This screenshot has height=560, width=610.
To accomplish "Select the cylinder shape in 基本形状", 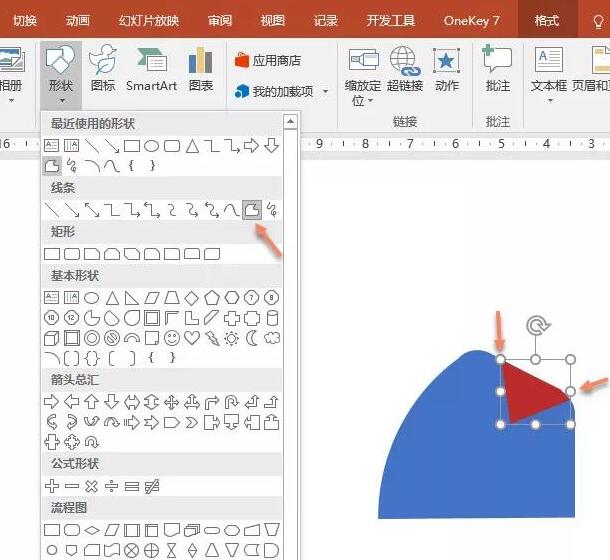I will tap(272, 318).
